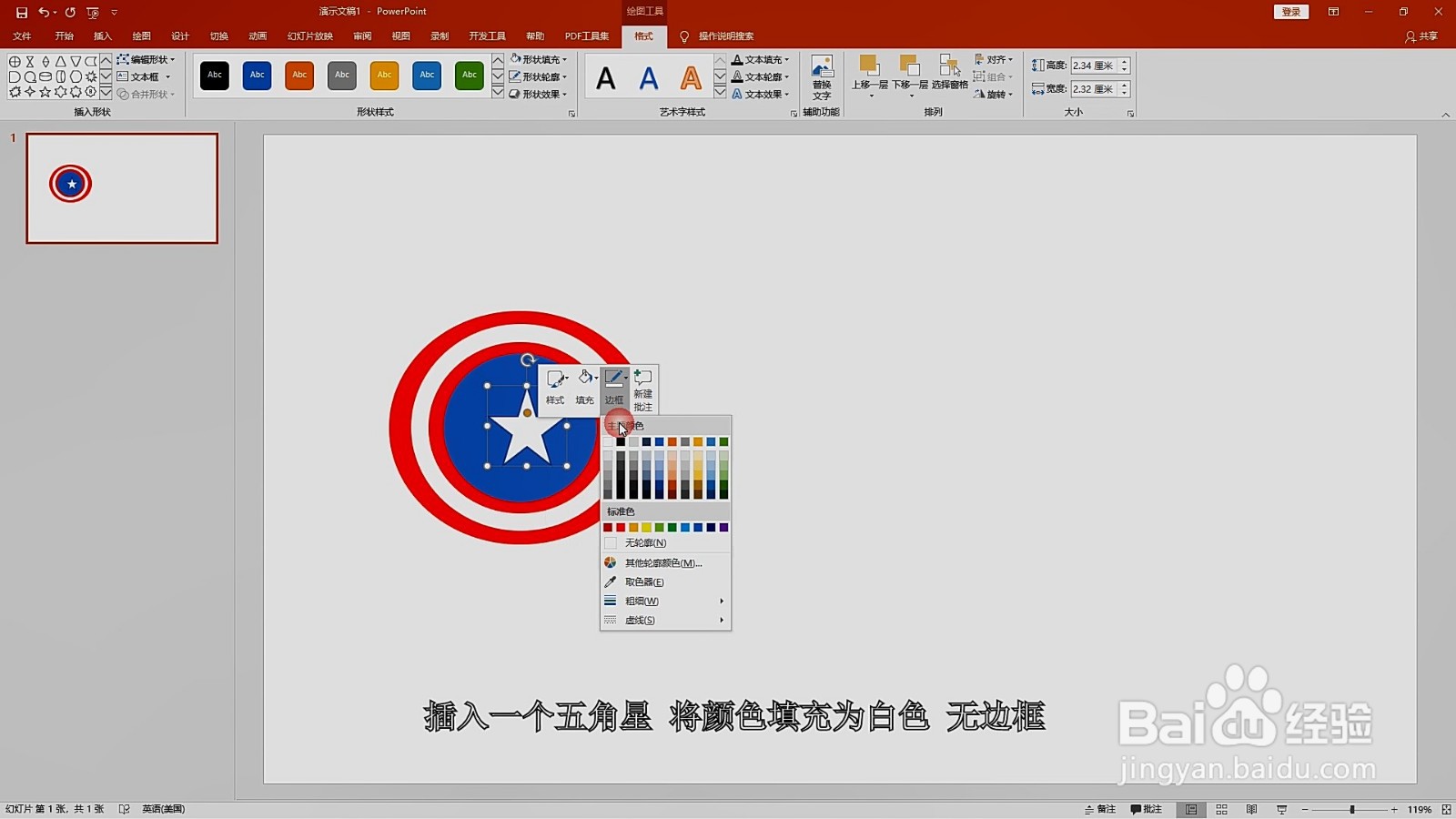Open the 文件 (File) tab

click(x=22, y=36)
